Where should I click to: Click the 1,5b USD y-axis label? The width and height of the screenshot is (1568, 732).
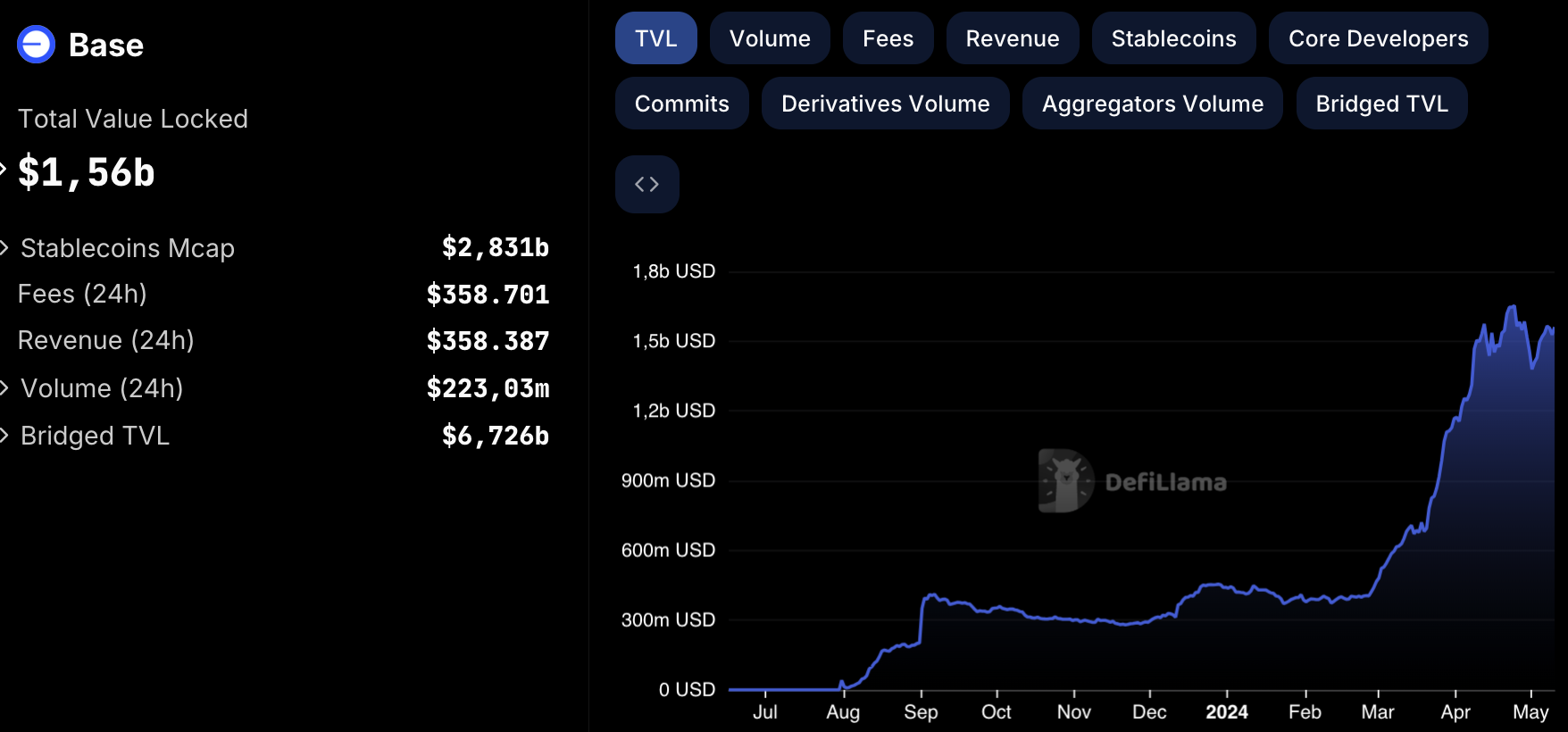click(674, 341)
